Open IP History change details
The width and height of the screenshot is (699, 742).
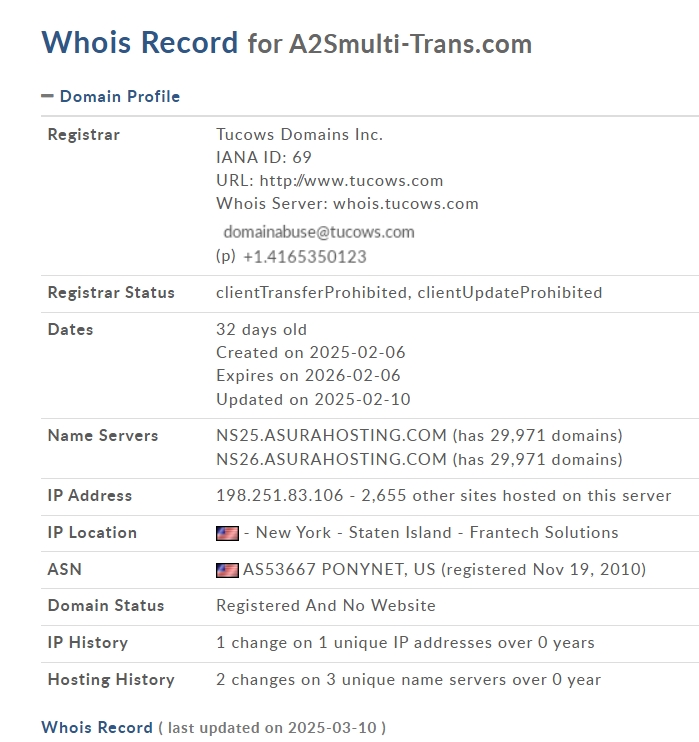[x=405, y=643]
